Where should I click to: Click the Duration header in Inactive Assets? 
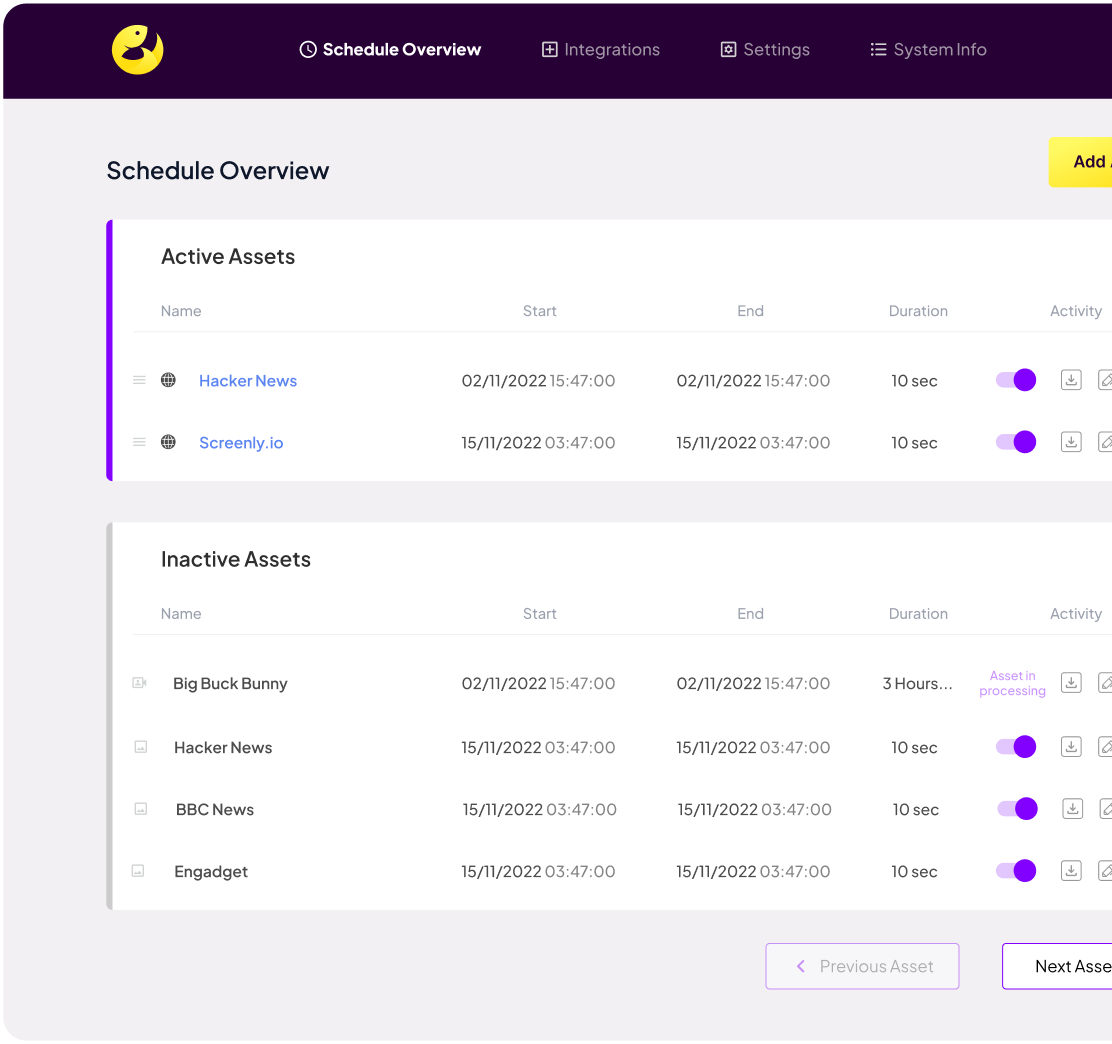[x=918, y=613]
